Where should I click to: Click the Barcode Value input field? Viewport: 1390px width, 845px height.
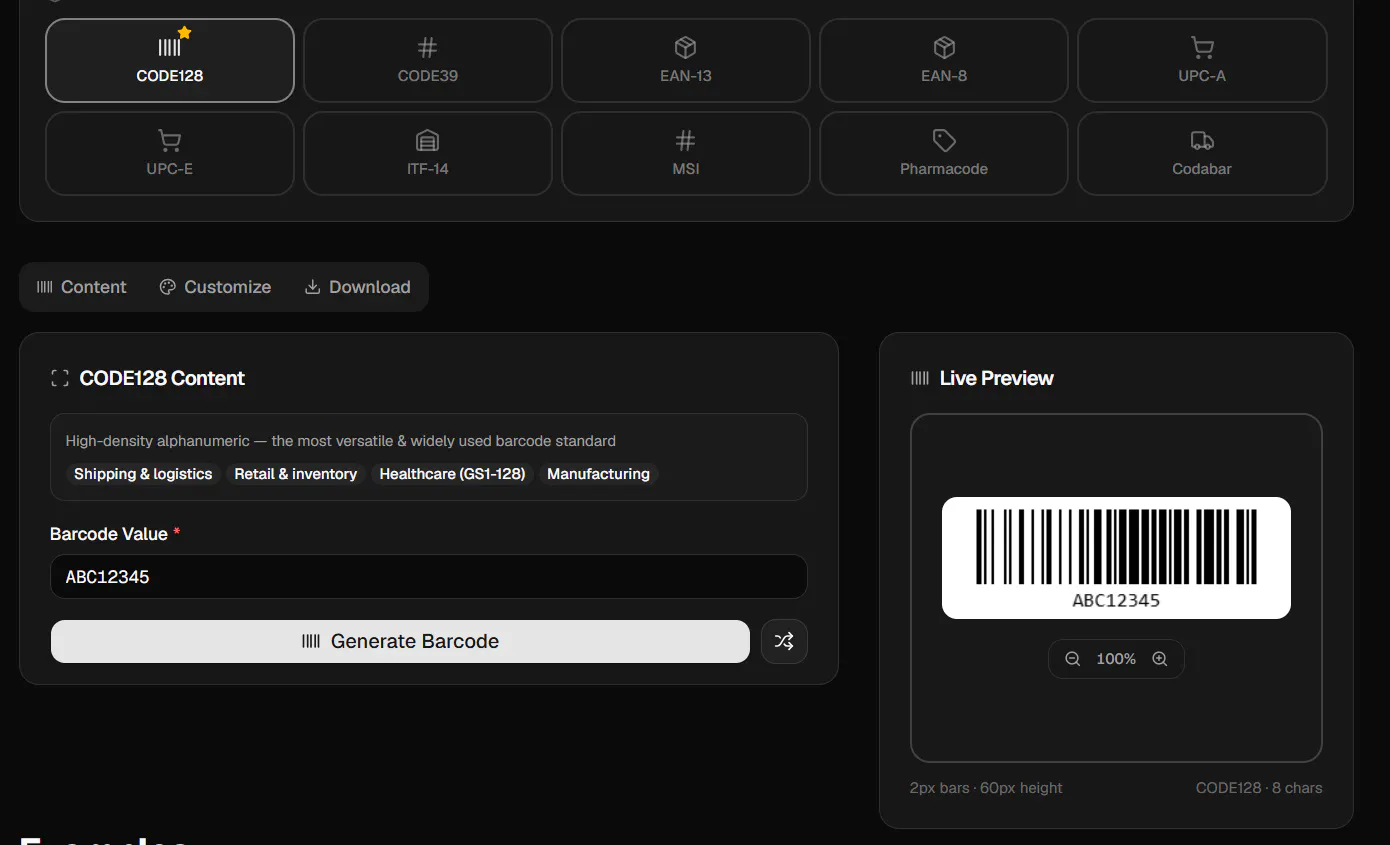coord(428,577)
